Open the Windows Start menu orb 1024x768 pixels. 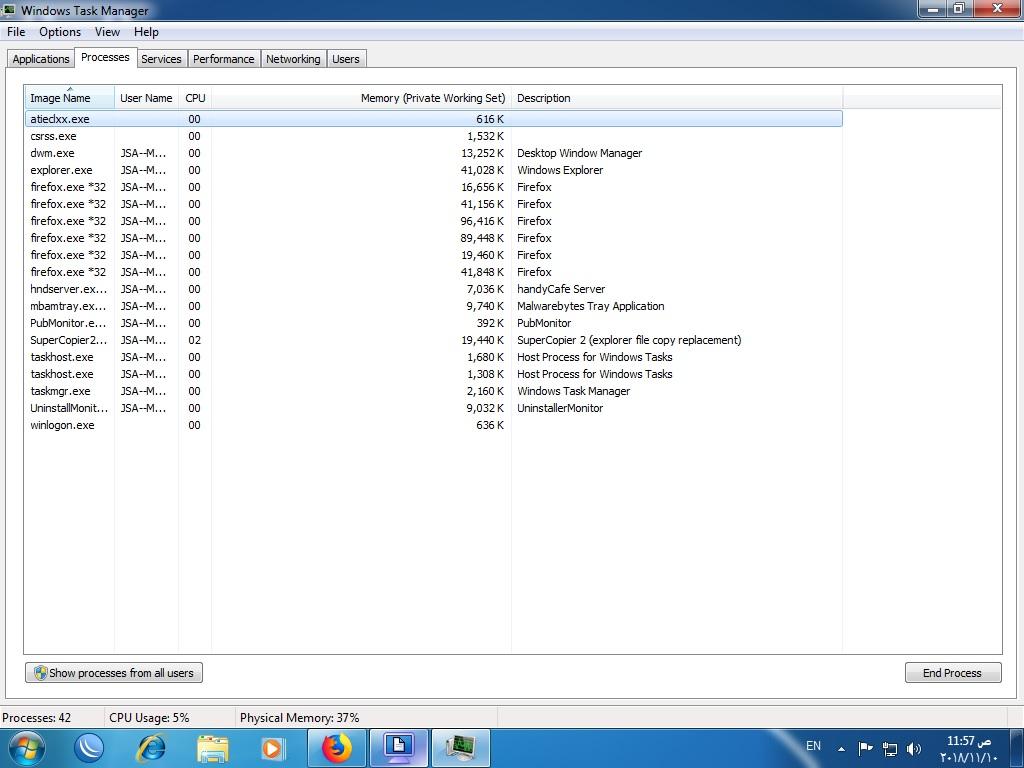[x=26, y=747]
